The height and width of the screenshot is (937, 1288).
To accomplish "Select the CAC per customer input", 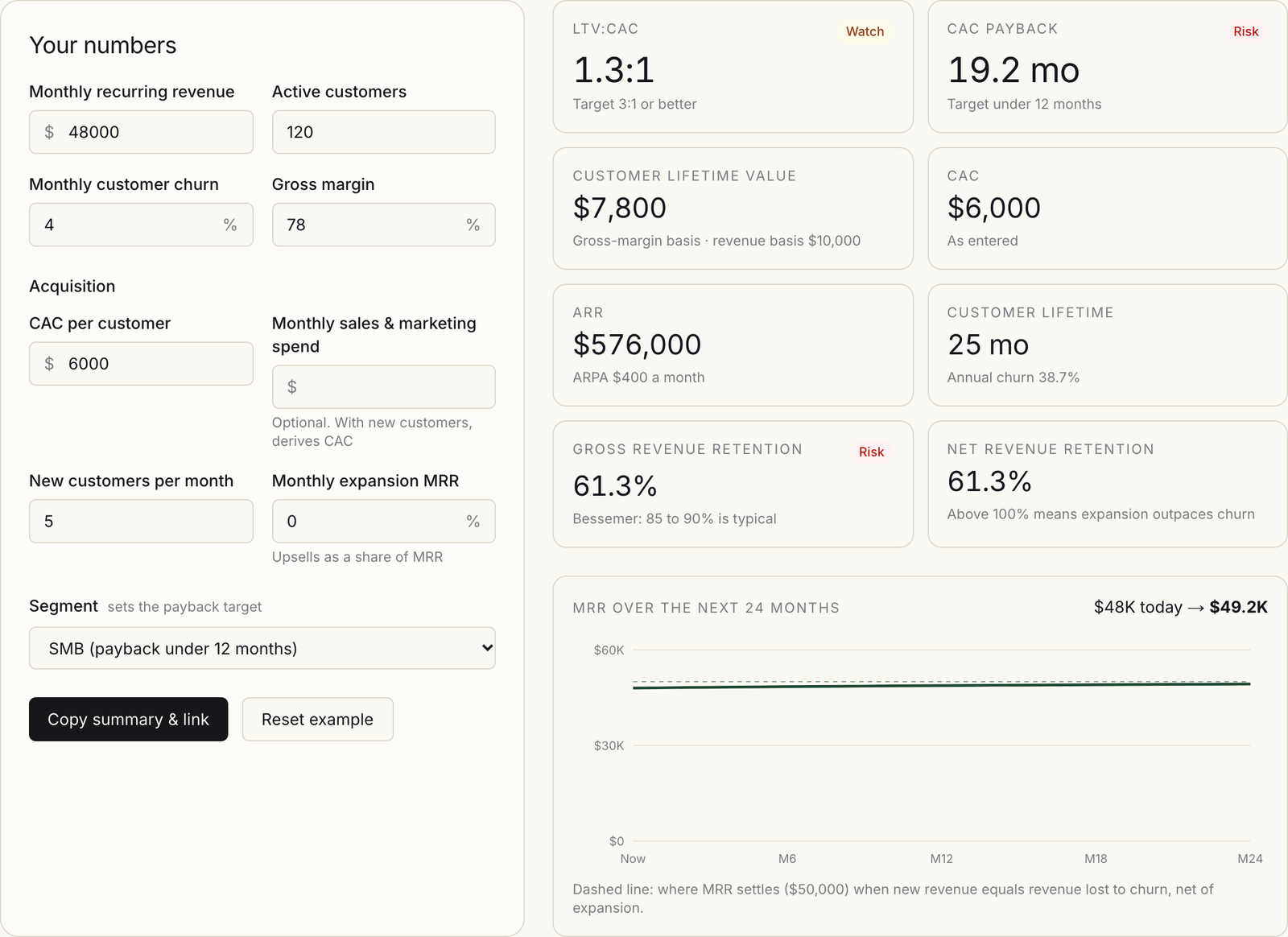I will [141, 364].
